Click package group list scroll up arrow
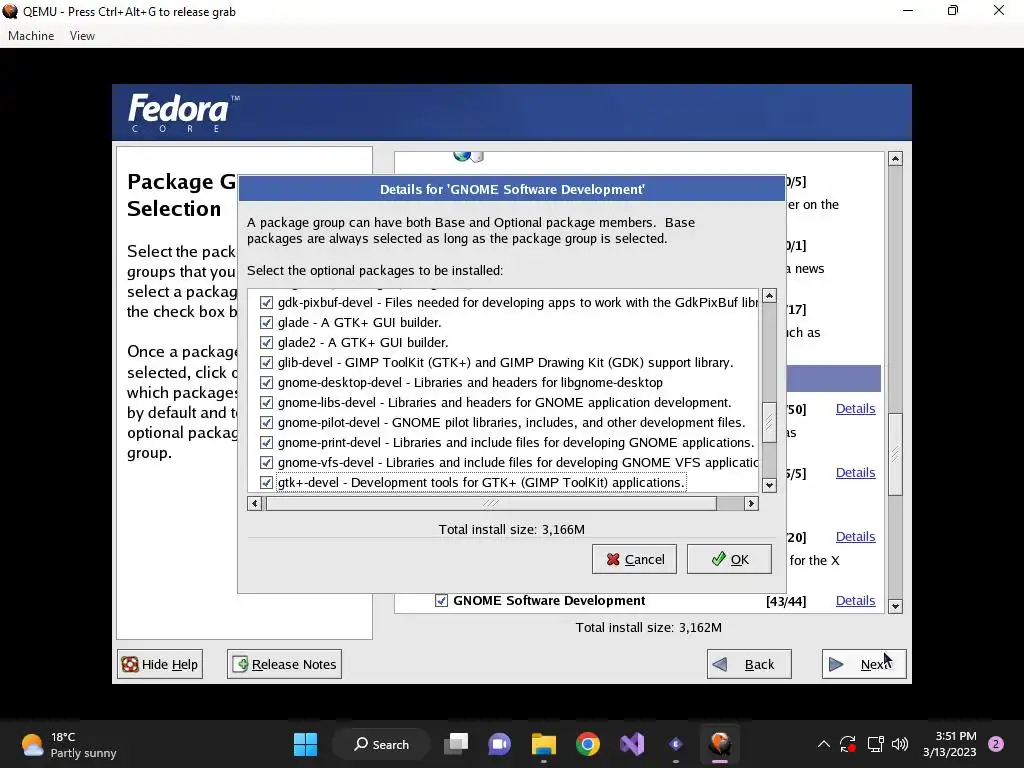Screen dimensions: 1024x768 pyautogui.click(x=895, y=159)
